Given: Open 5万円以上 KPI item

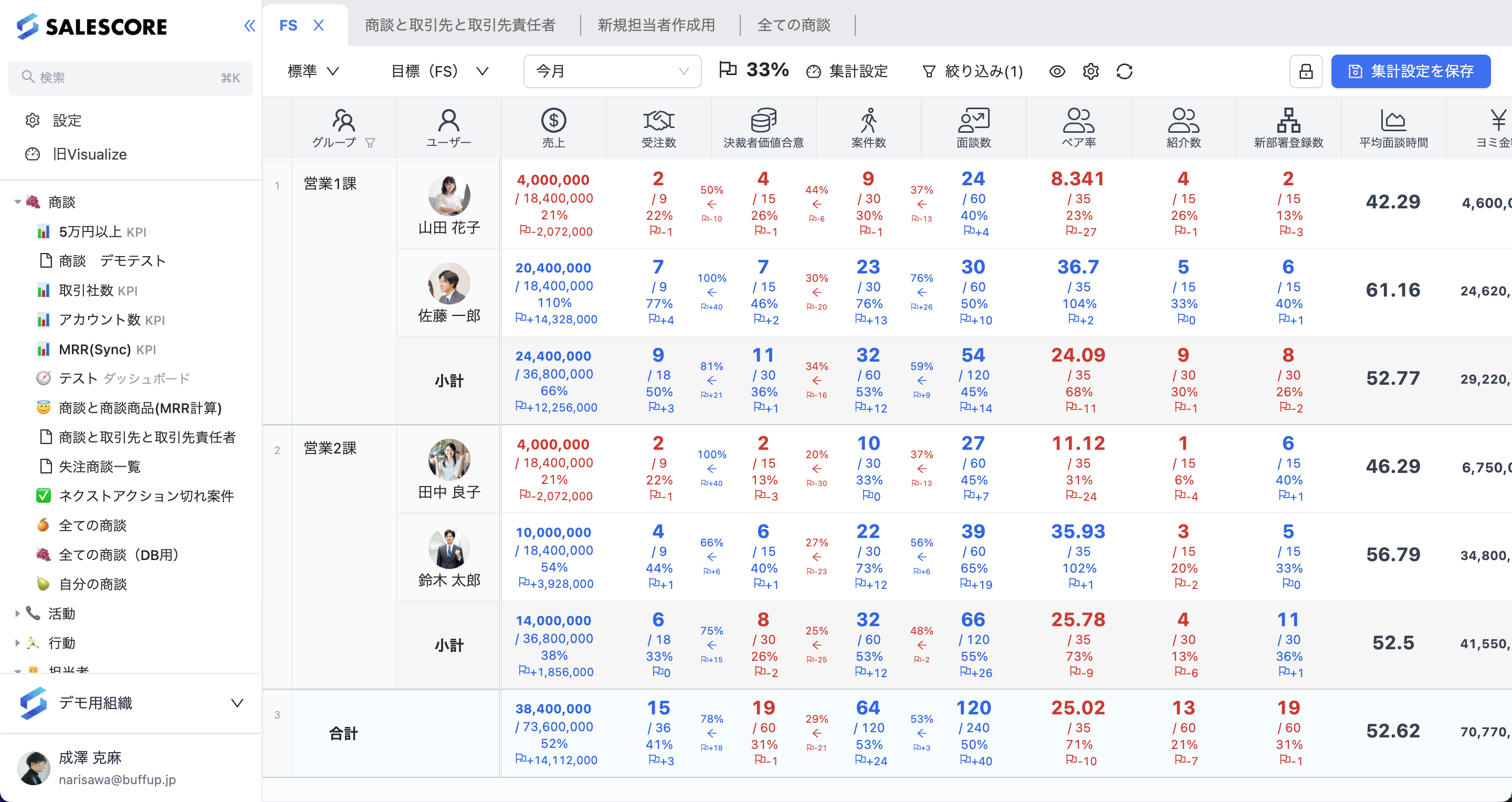Looking at the screenshot, I should pyautogui.click(x=91, y=232).
